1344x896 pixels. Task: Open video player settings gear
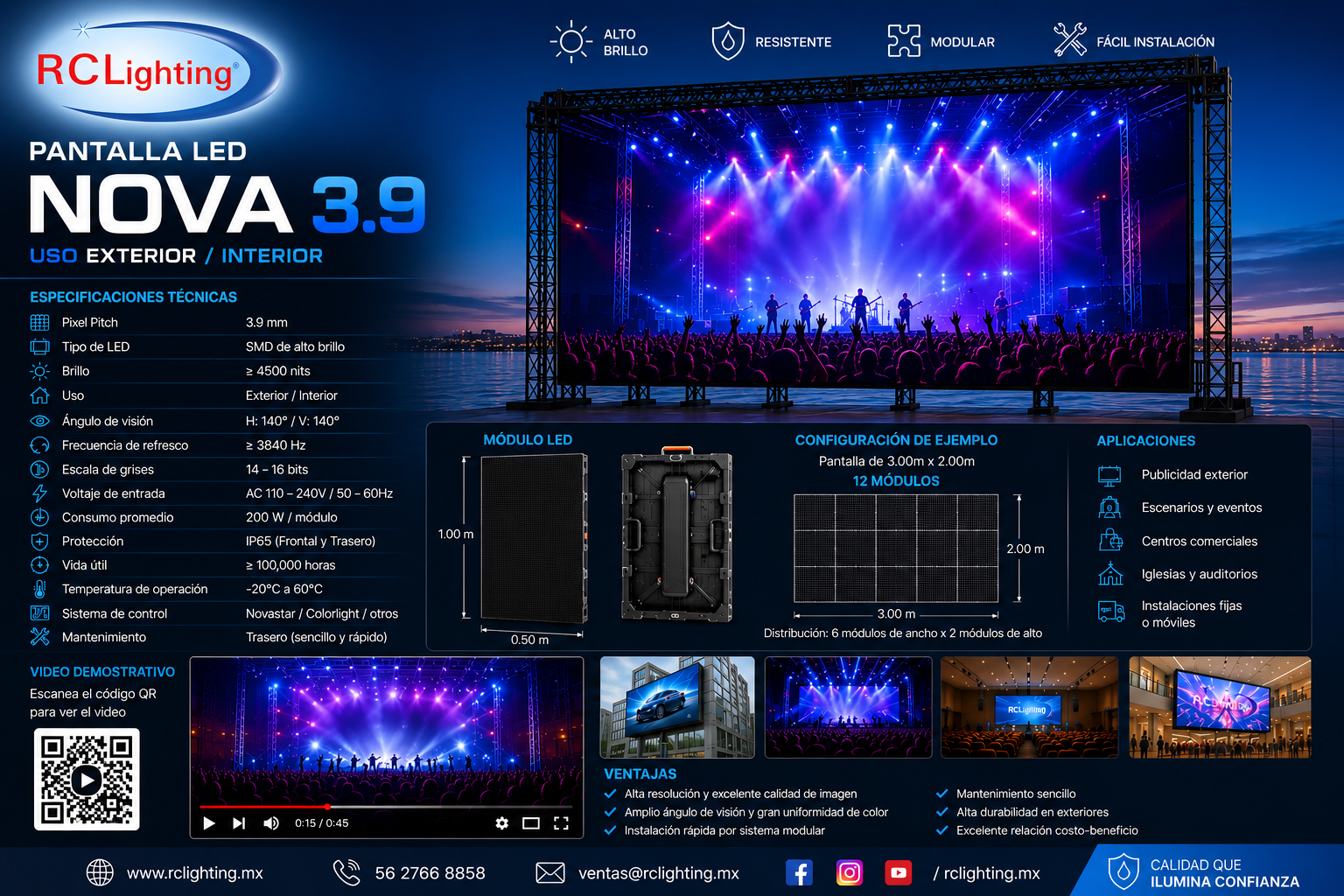(501, 823)
